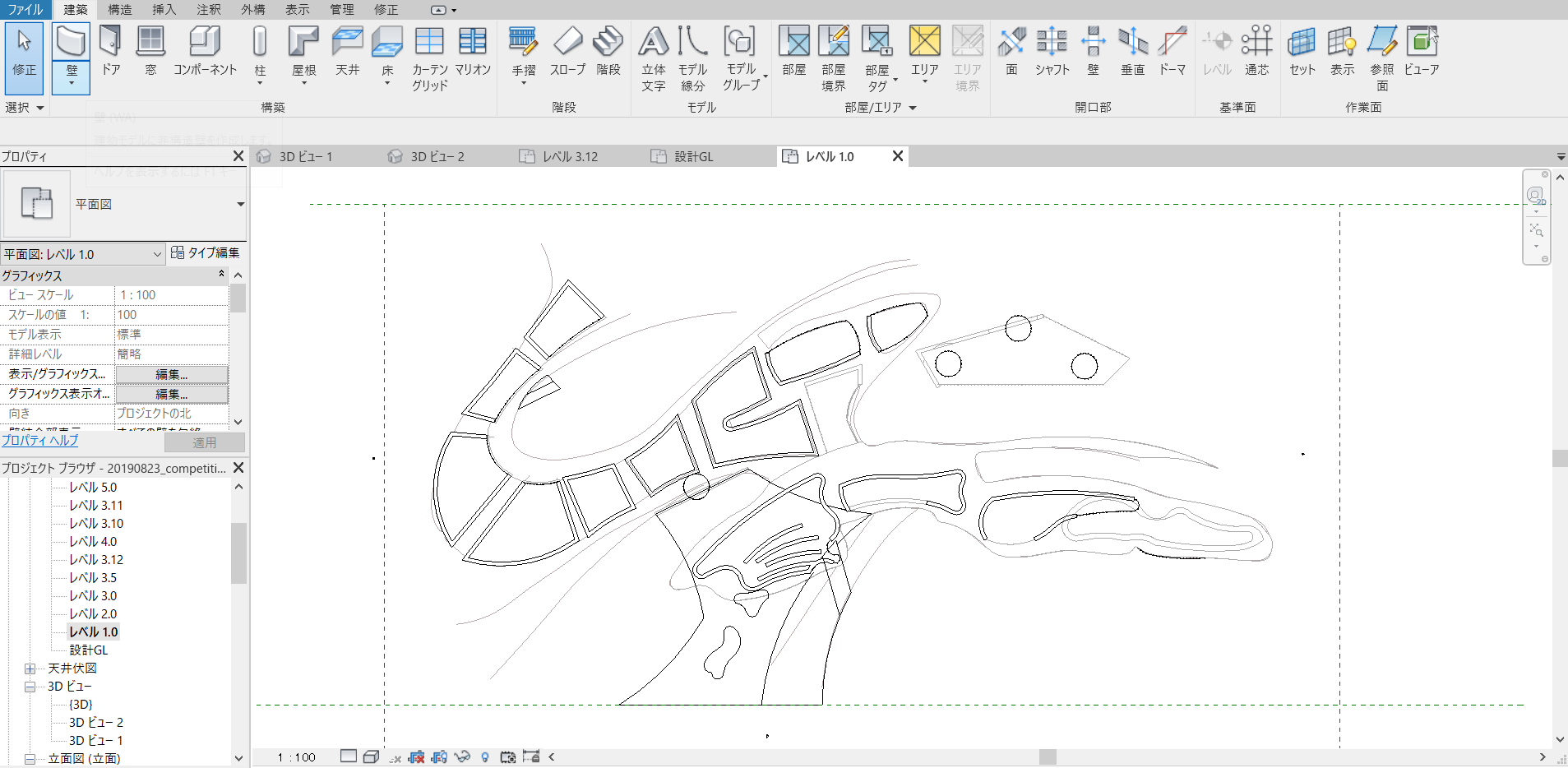Select the 部屋 (Room) tool
Screen dimensions: 1568x768
tap(794, 51)
